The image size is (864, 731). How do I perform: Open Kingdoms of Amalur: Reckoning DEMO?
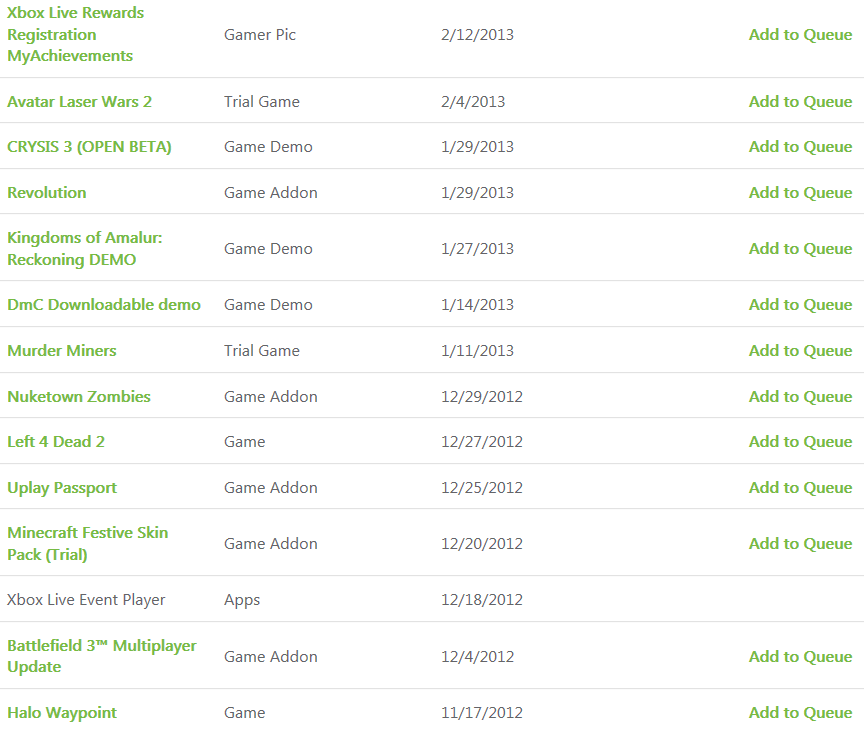click(85, 248)
